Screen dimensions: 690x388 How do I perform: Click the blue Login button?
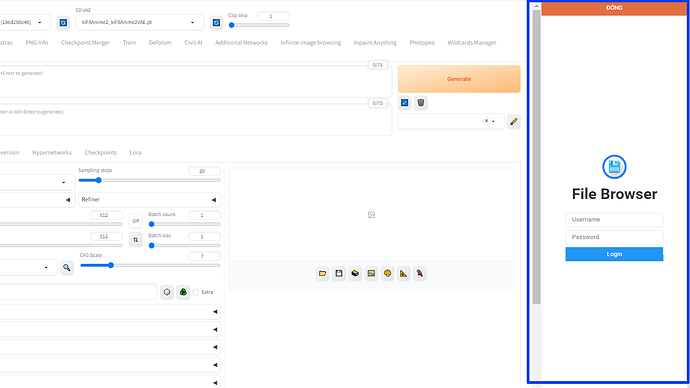[x=614, y=254]
